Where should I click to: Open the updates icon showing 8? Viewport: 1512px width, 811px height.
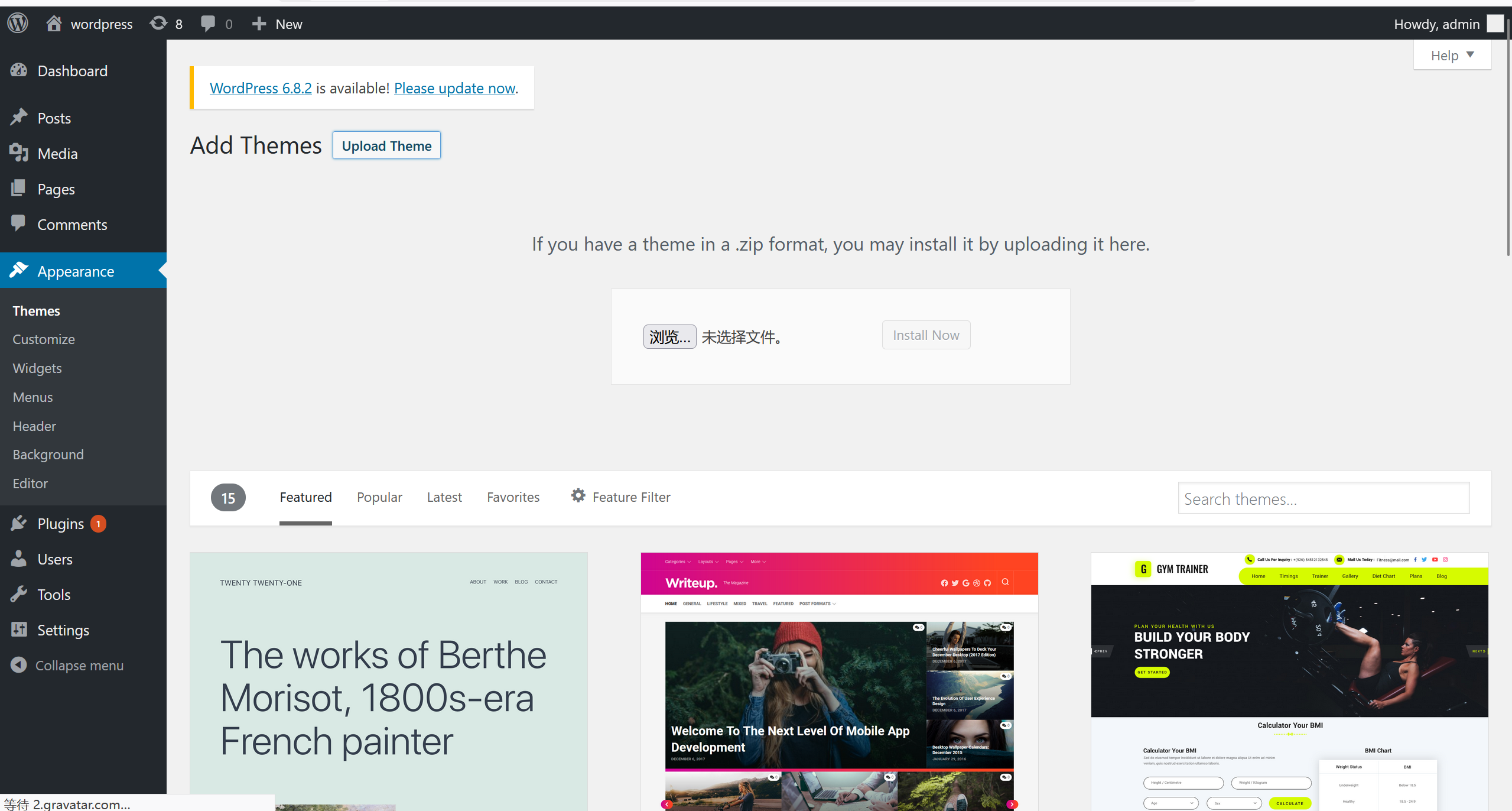tap(158, 24)
